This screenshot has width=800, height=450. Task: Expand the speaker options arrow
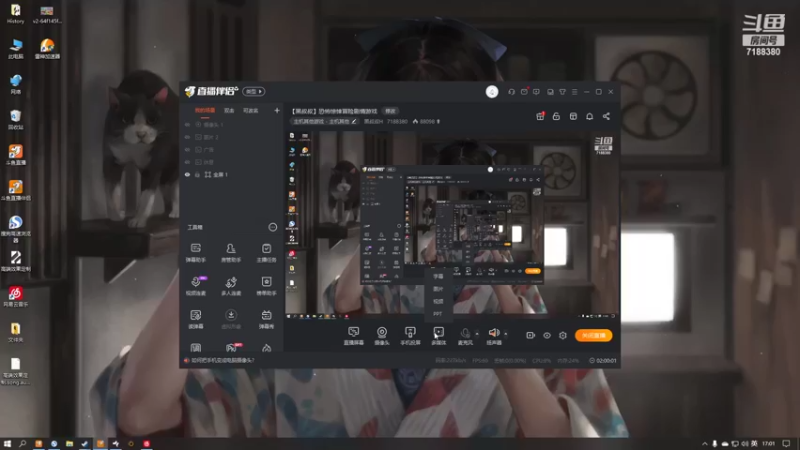pyautogui.click(x=506, y=334)
